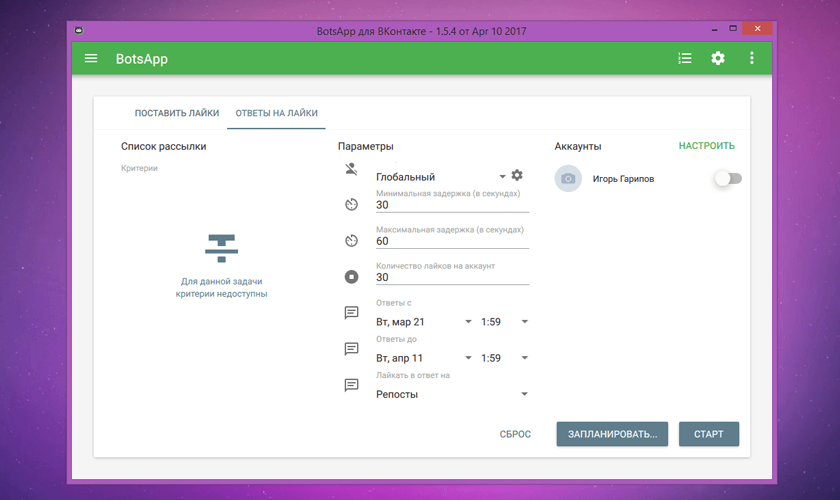This screenshot has width=840, height=500.
Task: Focus the Максимальная задержка input field
Action: coord(452,241)
